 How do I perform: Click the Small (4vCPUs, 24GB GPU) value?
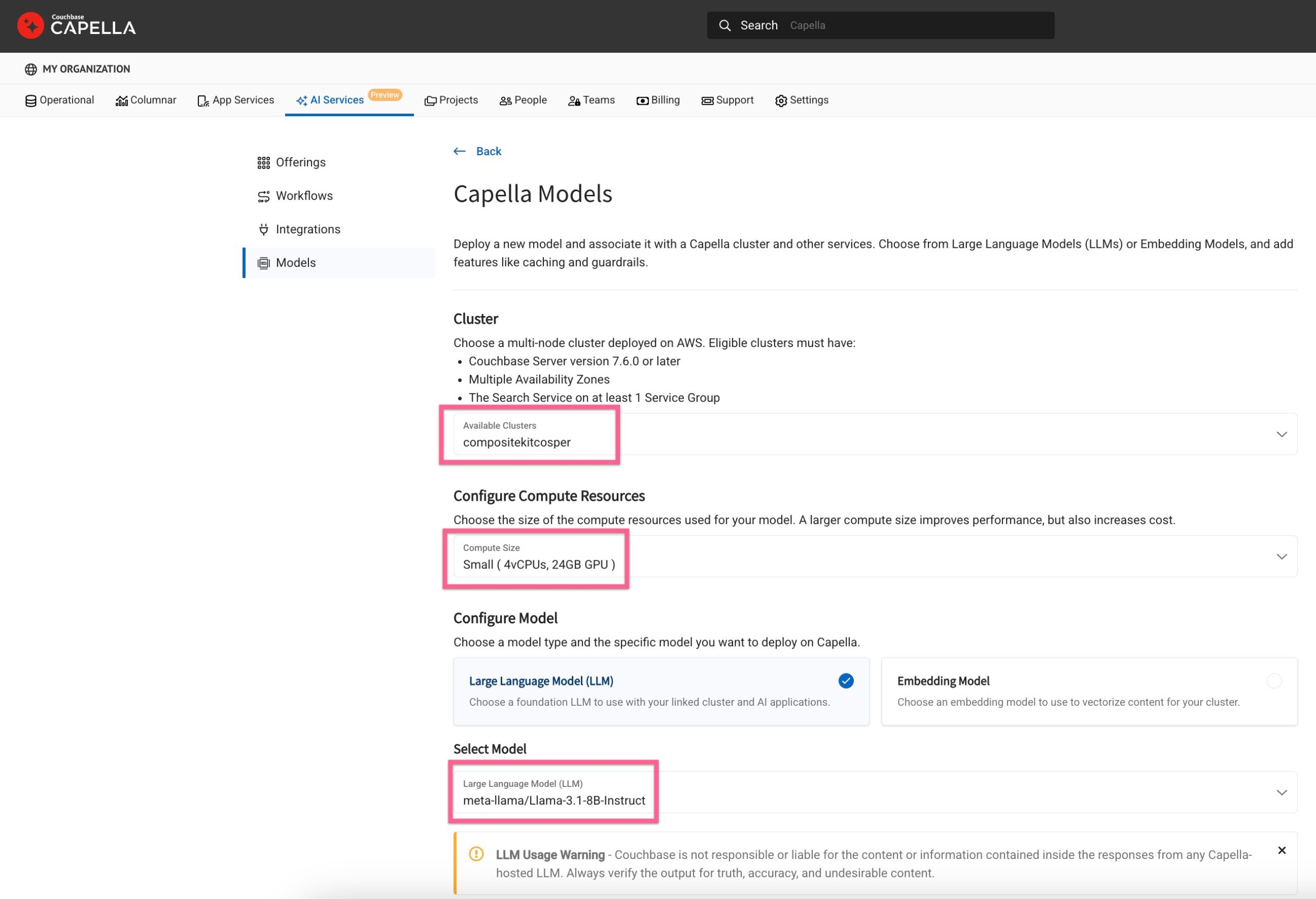[x=539, y=564]
